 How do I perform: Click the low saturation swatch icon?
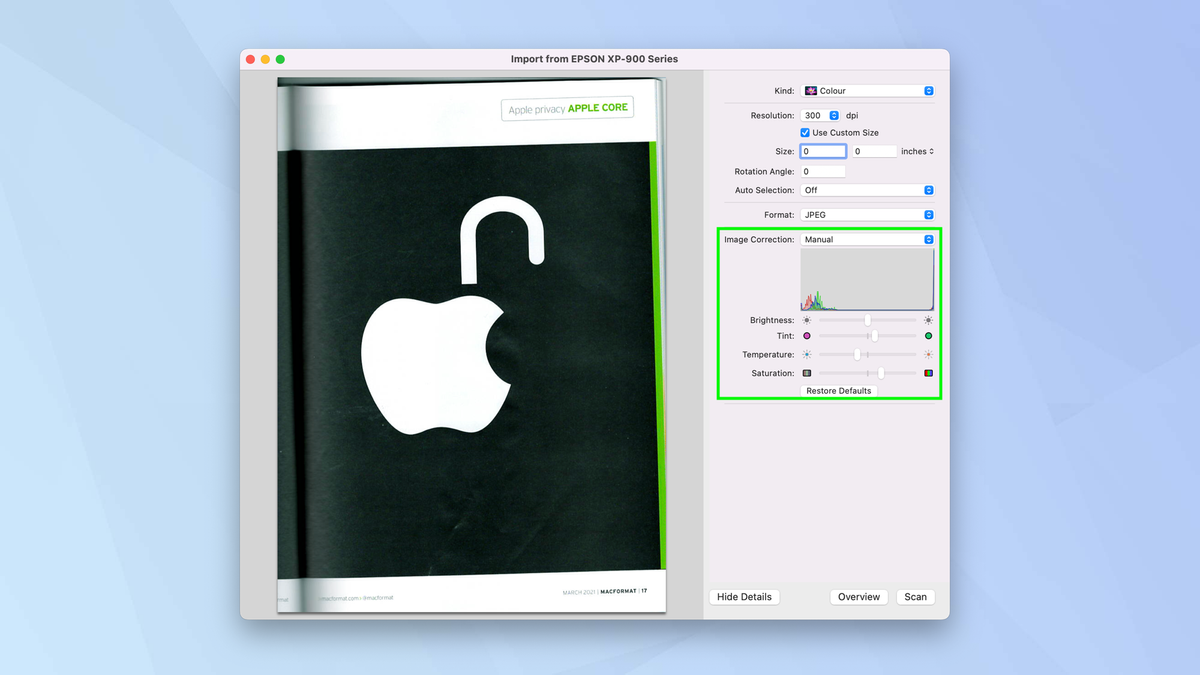click(x=806, y=372)
